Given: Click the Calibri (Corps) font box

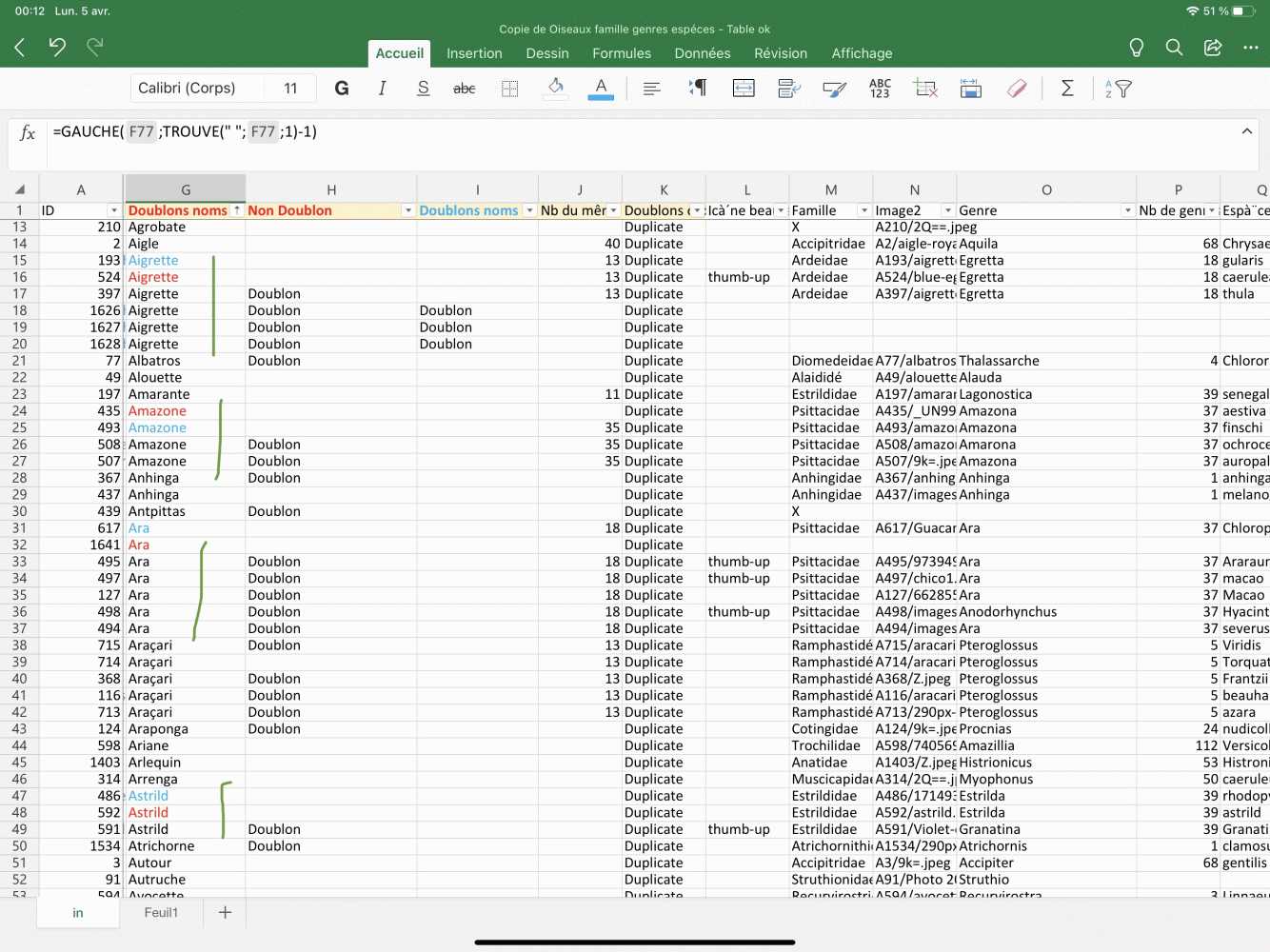Looking at the screenshot, I should 196,89.
